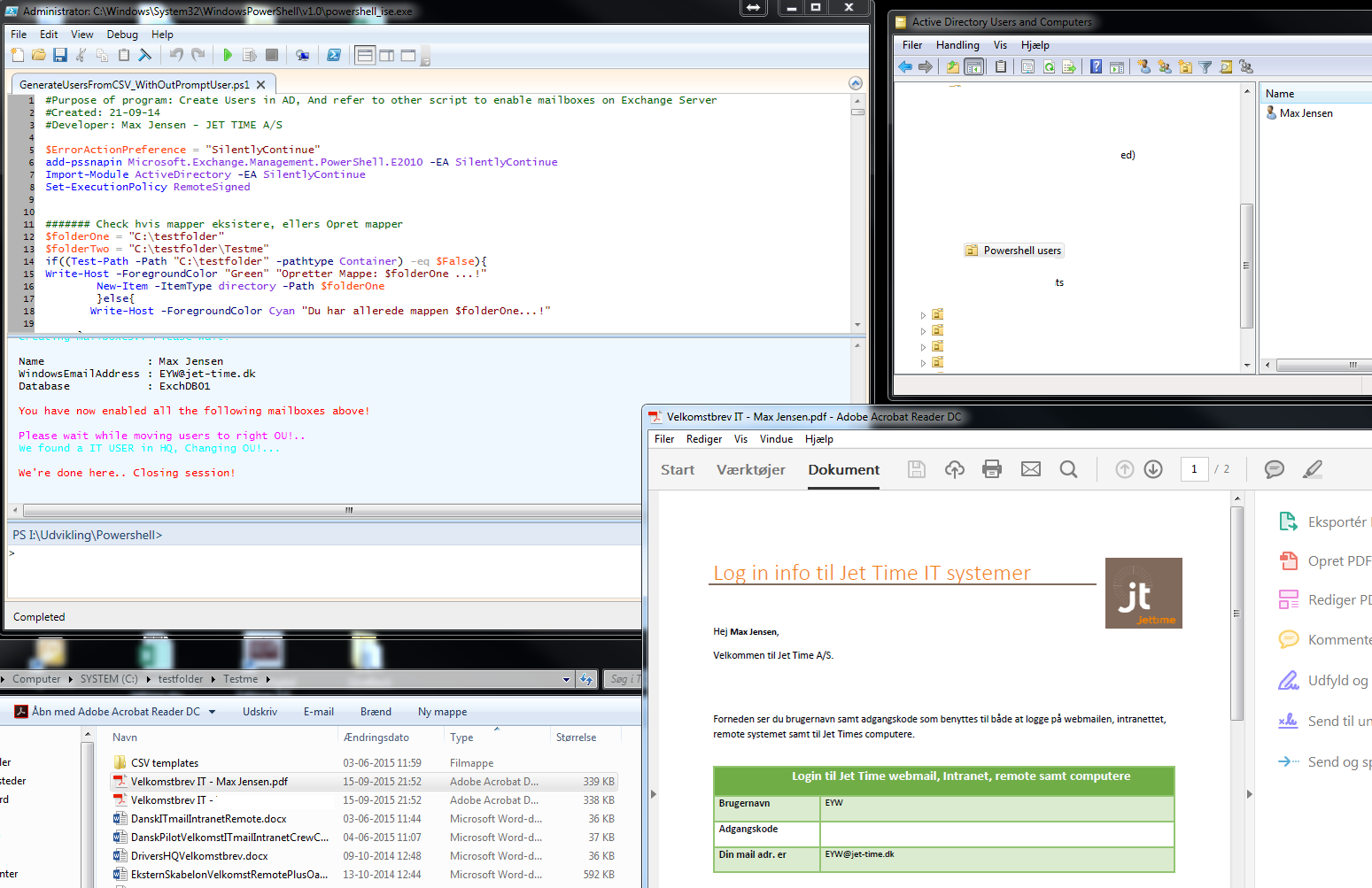1372x888 pixels.
Task: Show script pane on top layout
Action: point(365,56)
